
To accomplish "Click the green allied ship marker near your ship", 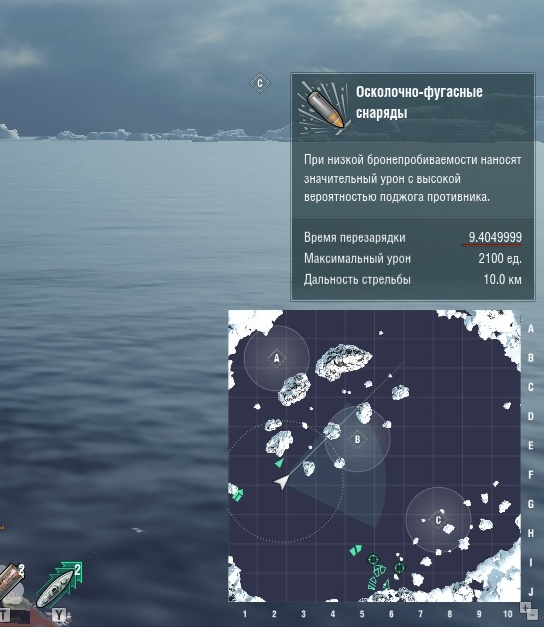I will (x=279, y=463).
